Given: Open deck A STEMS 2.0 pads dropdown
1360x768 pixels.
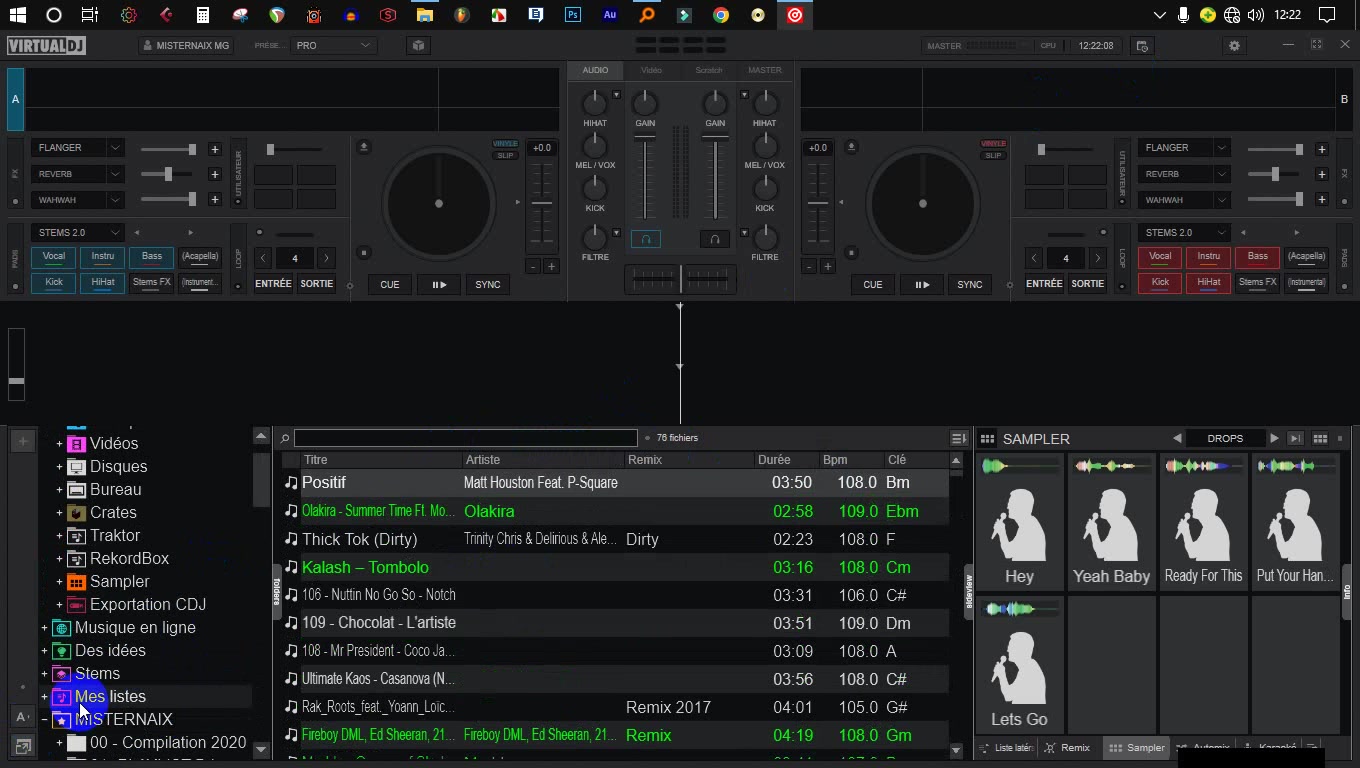Looking at the screenshot, I should pos(77,233).
